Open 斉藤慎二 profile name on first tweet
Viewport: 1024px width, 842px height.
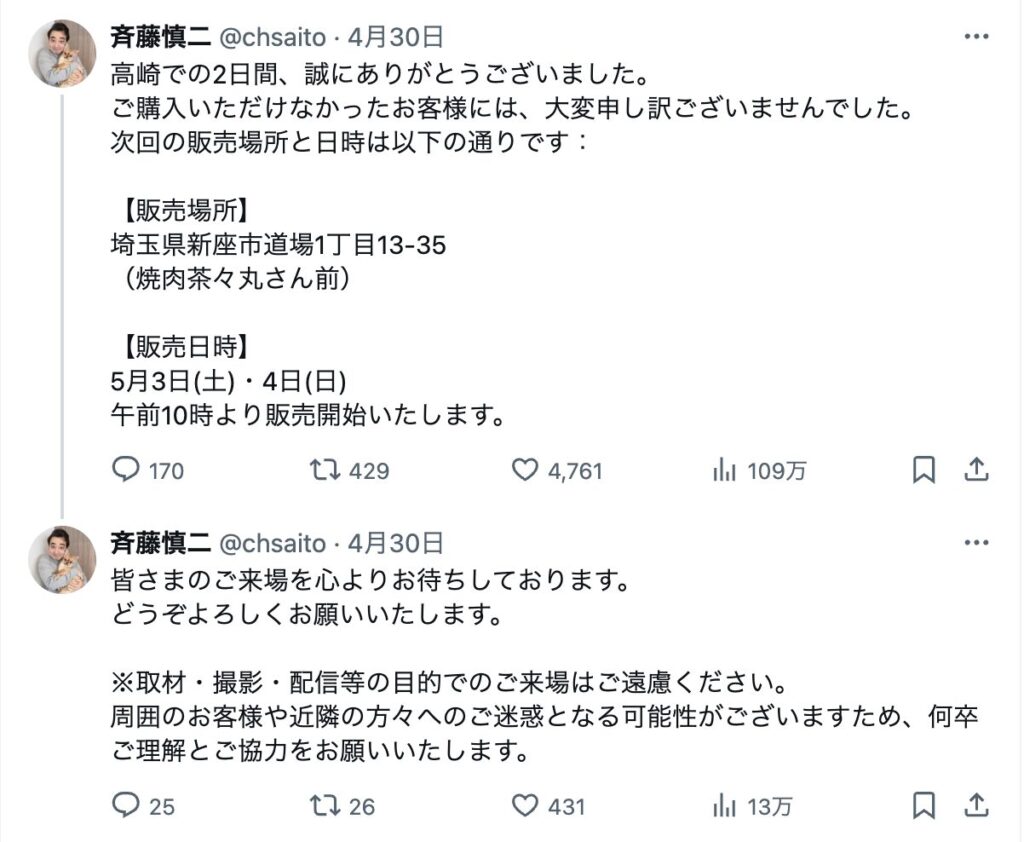point(160,37)
